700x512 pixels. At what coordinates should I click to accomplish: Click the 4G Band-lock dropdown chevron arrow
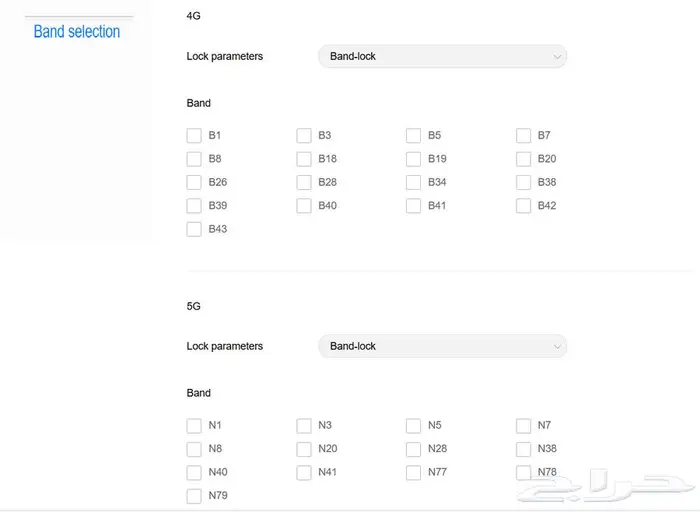[557, 57]
